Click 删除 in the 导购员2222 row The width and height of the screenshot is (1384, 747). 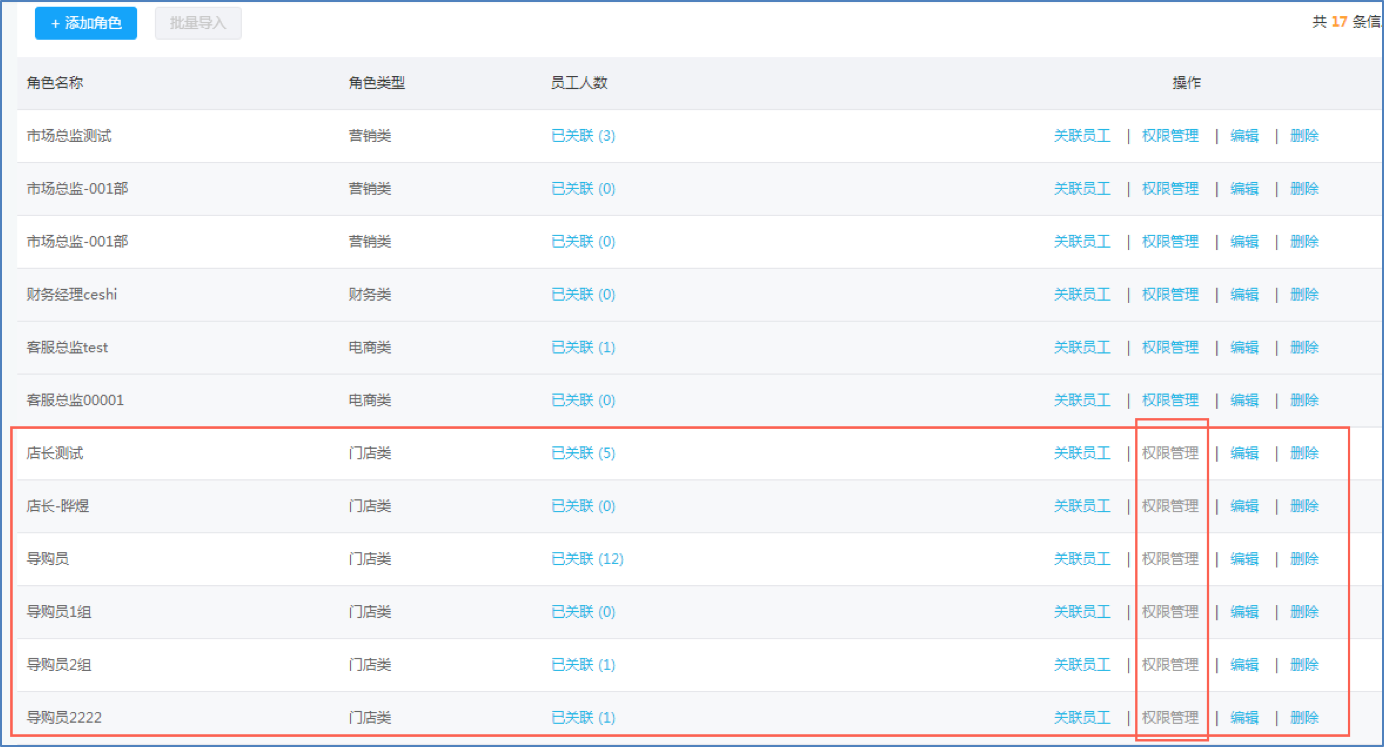pos(1304,719)
